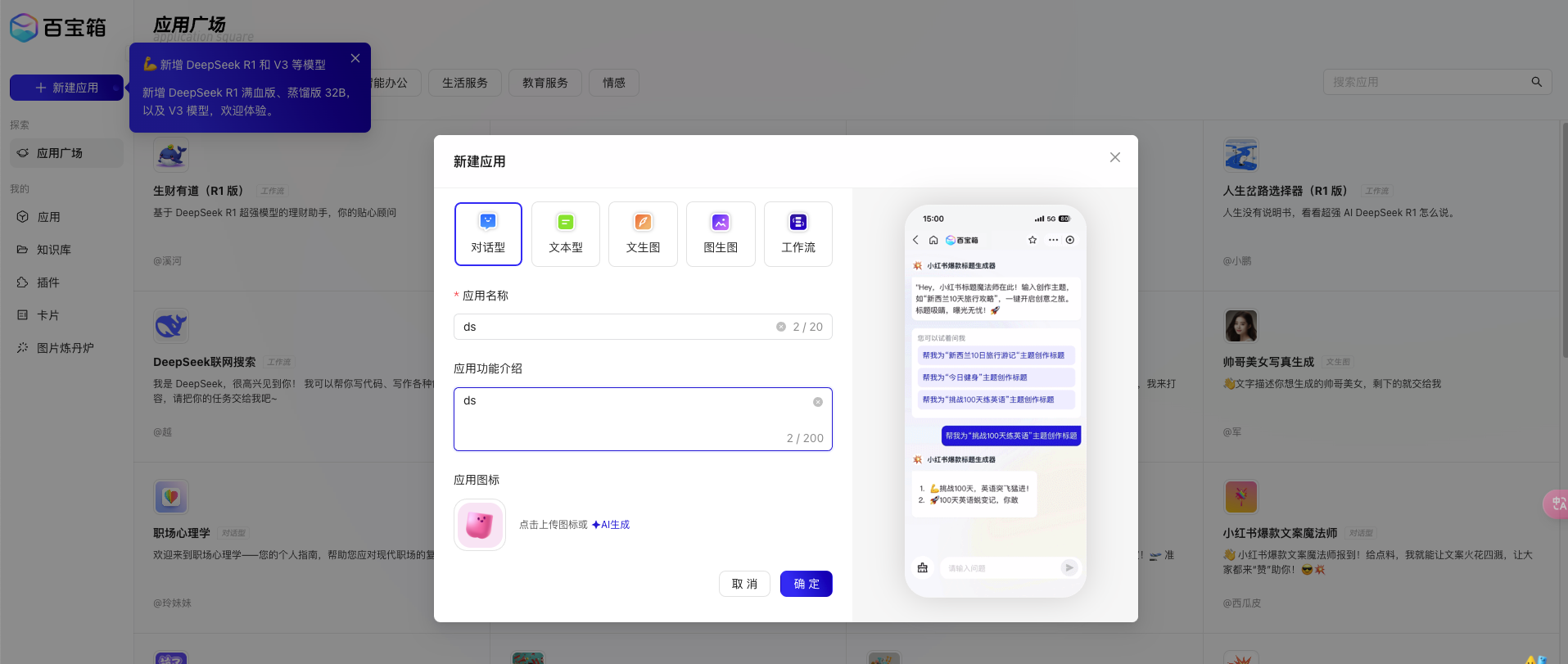Click the preview 请输入问题 input box
The image size is (1568, 664).
(1009, 567)
